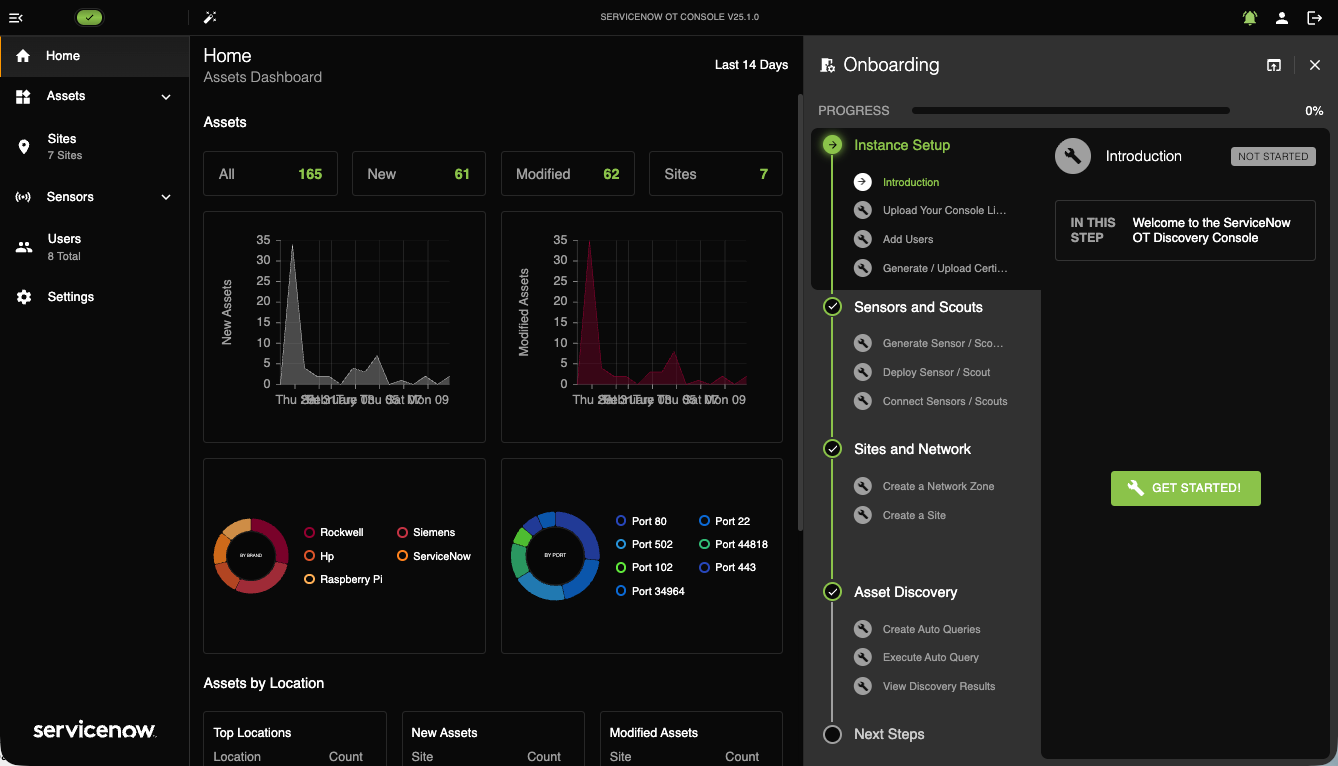Click the Raspberry Pi legend swatch
Screen dimensions: 1338x766
click(x=310, y=579)
